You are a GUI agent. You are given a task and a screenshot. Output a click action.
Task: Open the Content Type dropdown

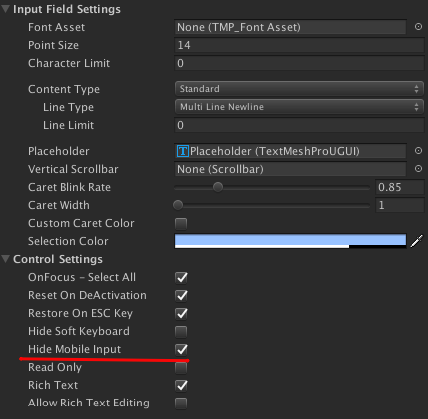299,89
